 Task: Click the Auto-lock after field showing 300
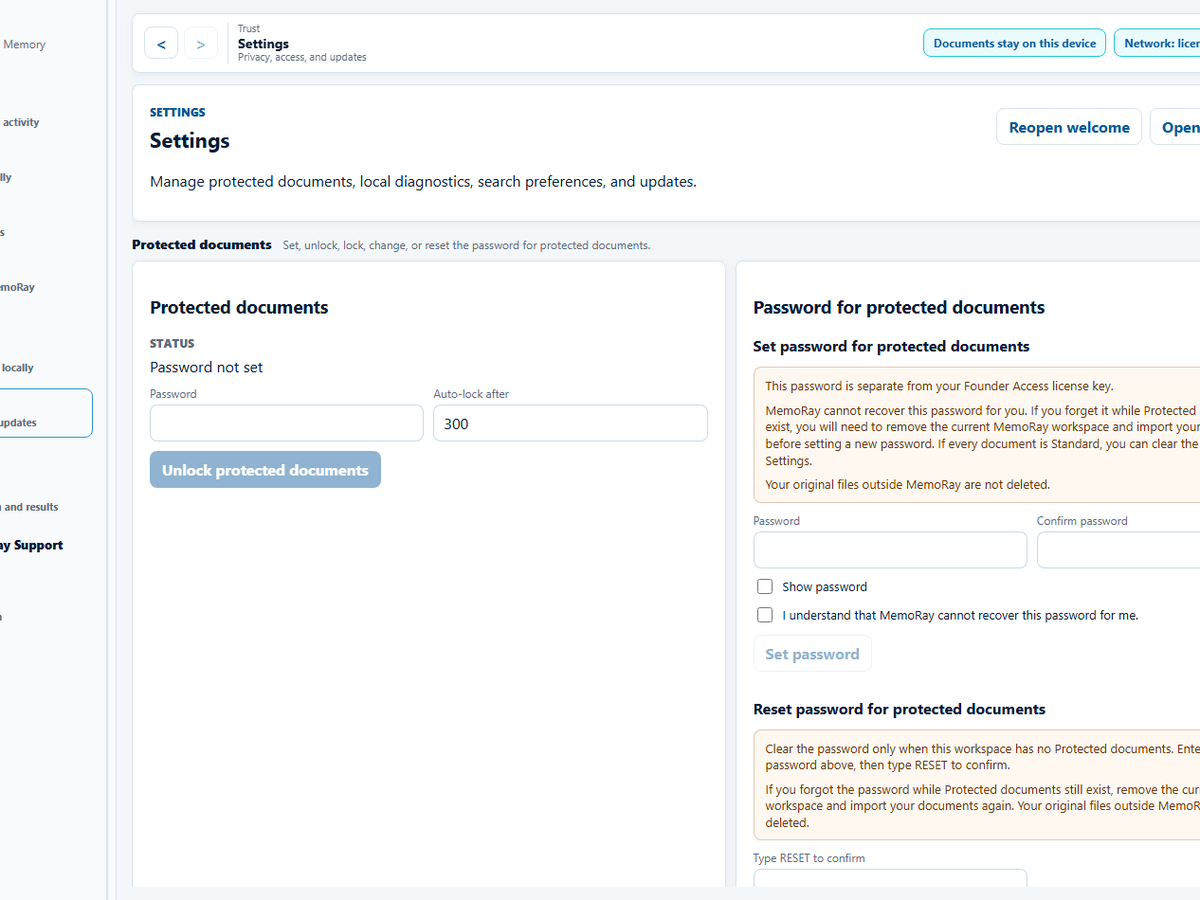tap(570, 423)
